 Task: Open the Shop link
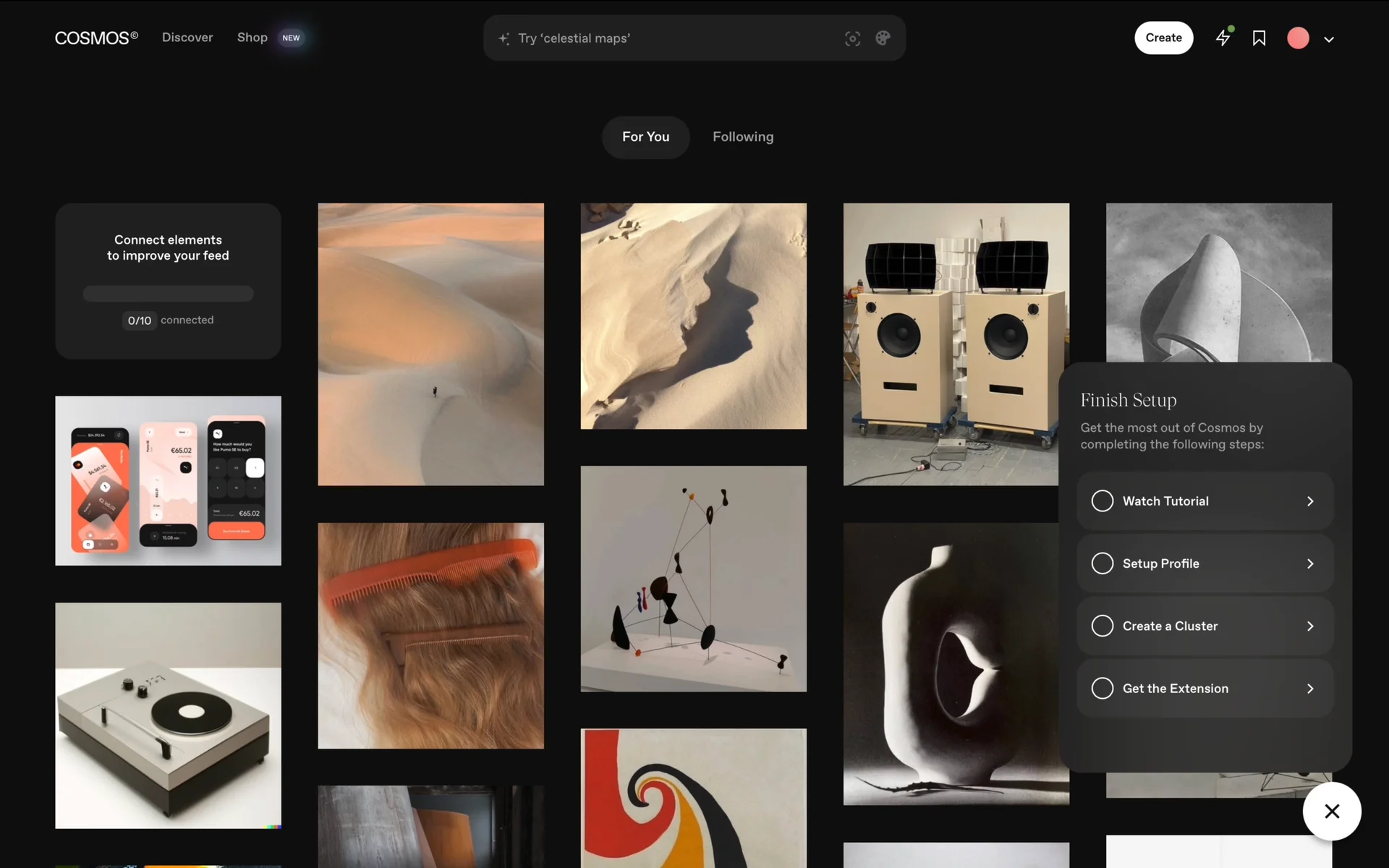[252, 38]
